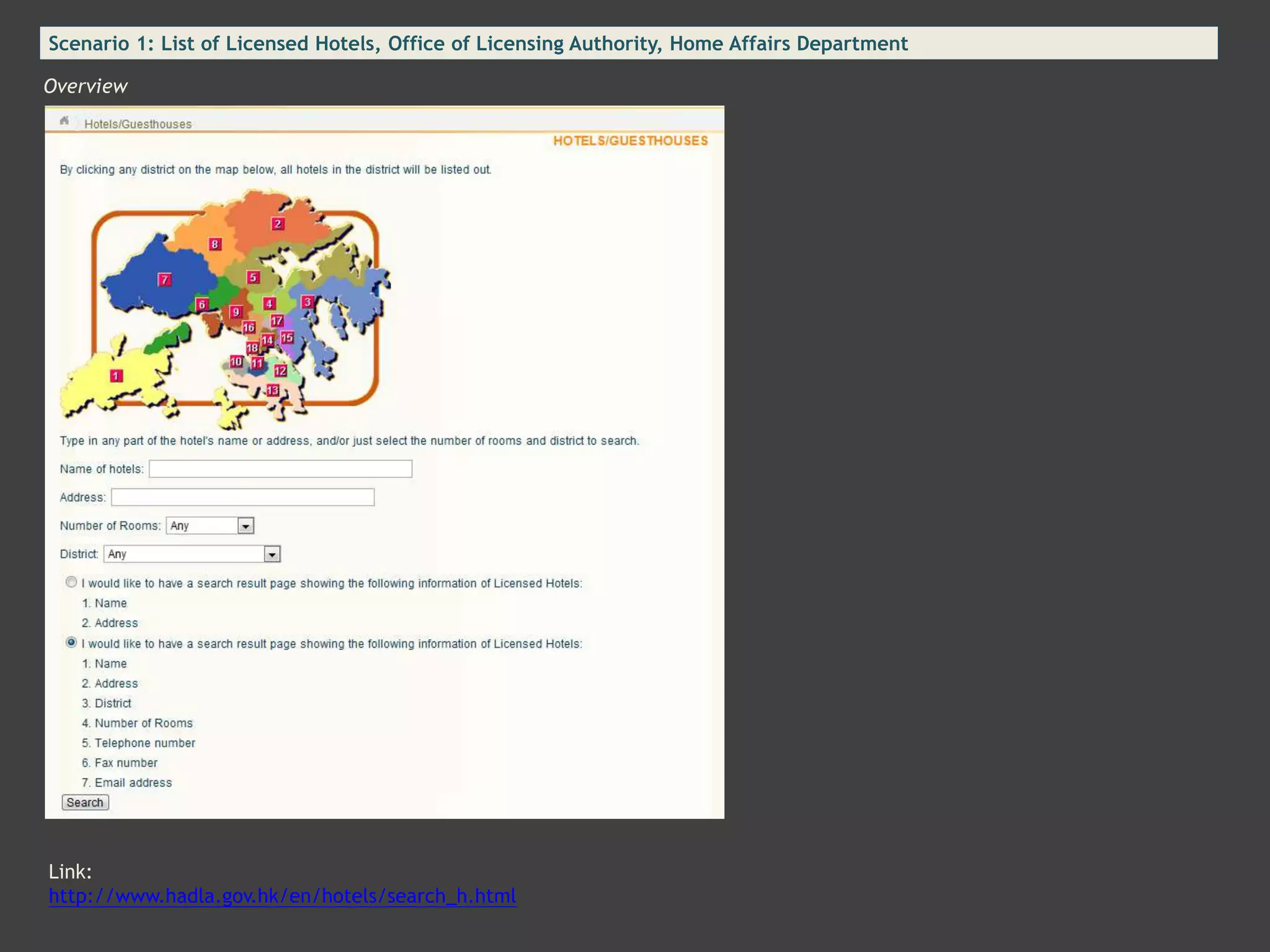Focus the Address input field

(x=242, y=497)
